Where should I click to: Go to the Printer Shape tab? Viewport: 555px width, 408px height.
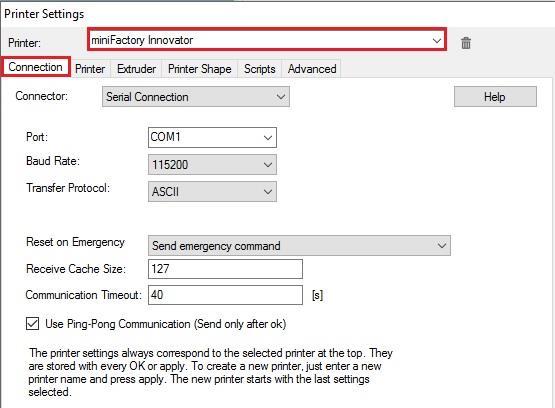pyautogui.click(x=200, y=69)
